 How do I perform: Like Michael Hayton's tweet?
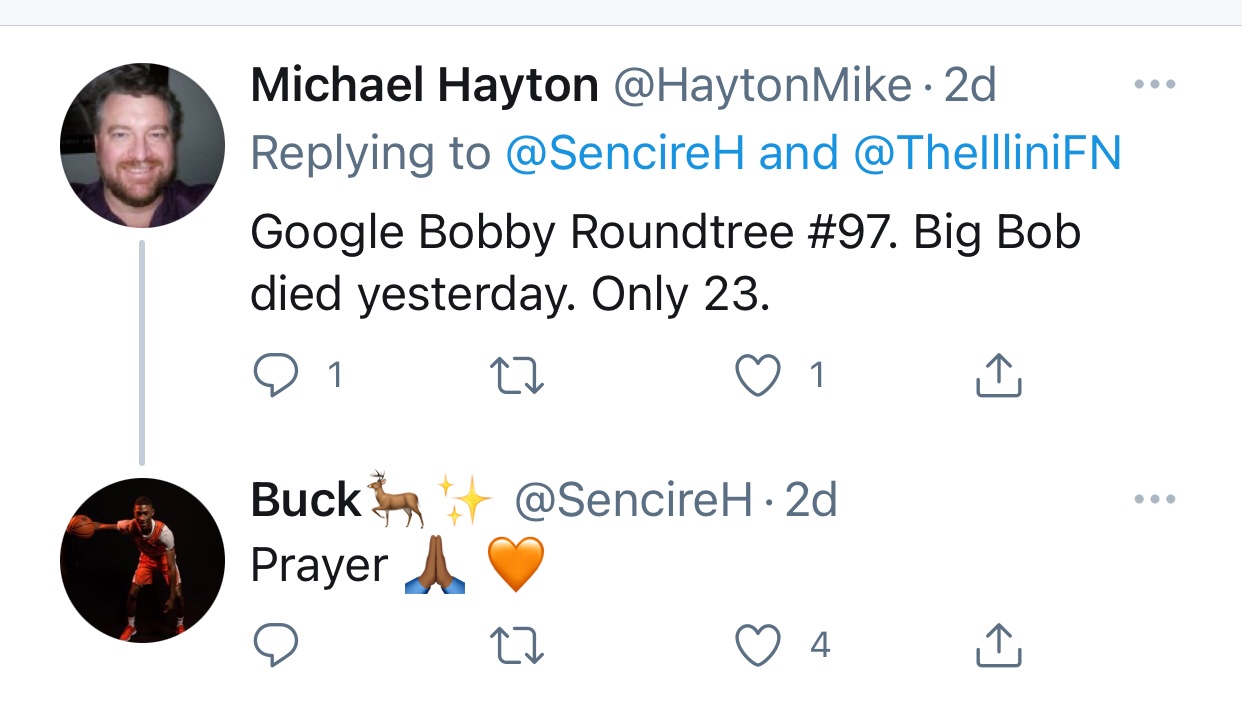pos(757,375)
